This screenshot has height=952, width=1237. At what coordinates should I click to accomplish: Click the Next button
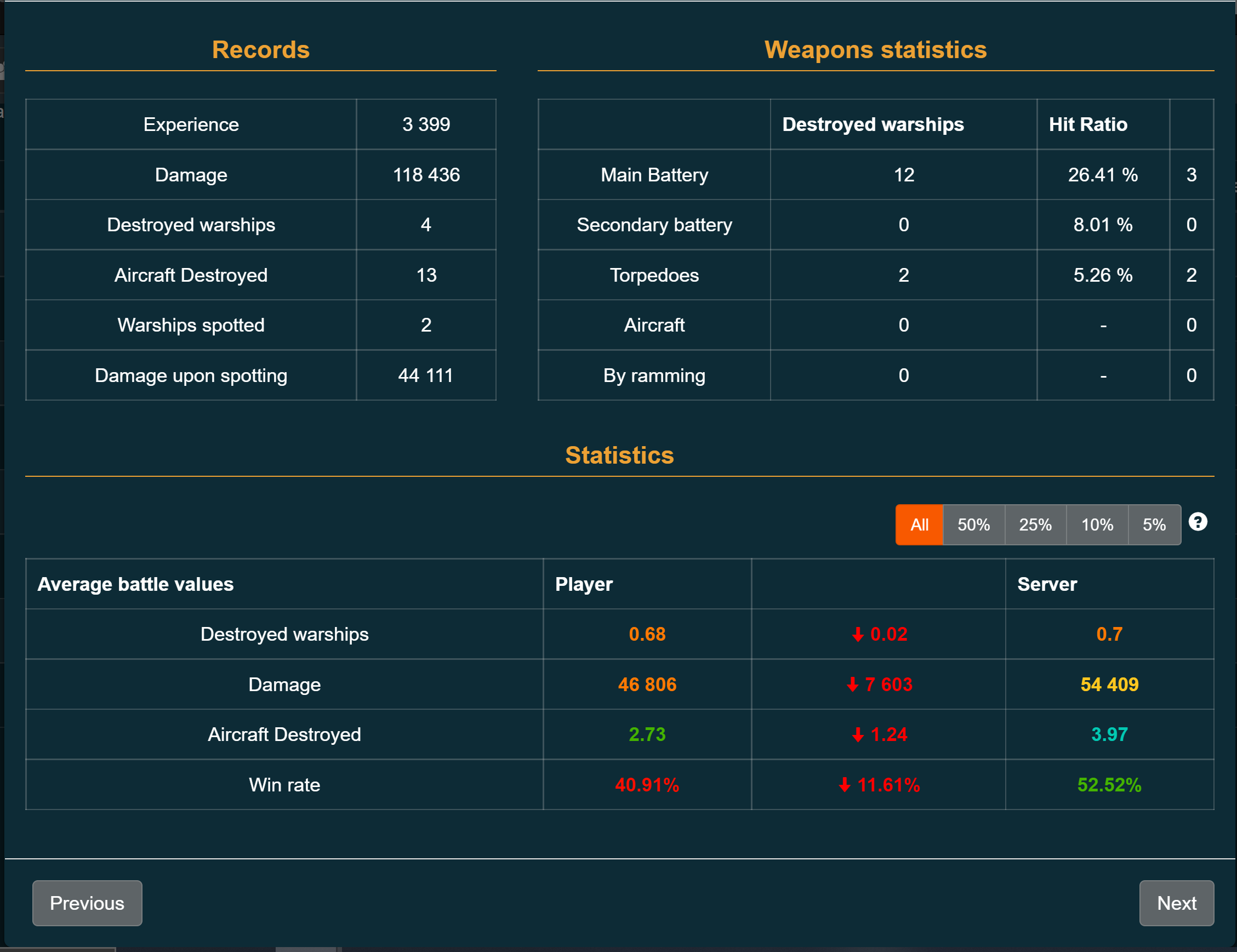coord(1176,903)
